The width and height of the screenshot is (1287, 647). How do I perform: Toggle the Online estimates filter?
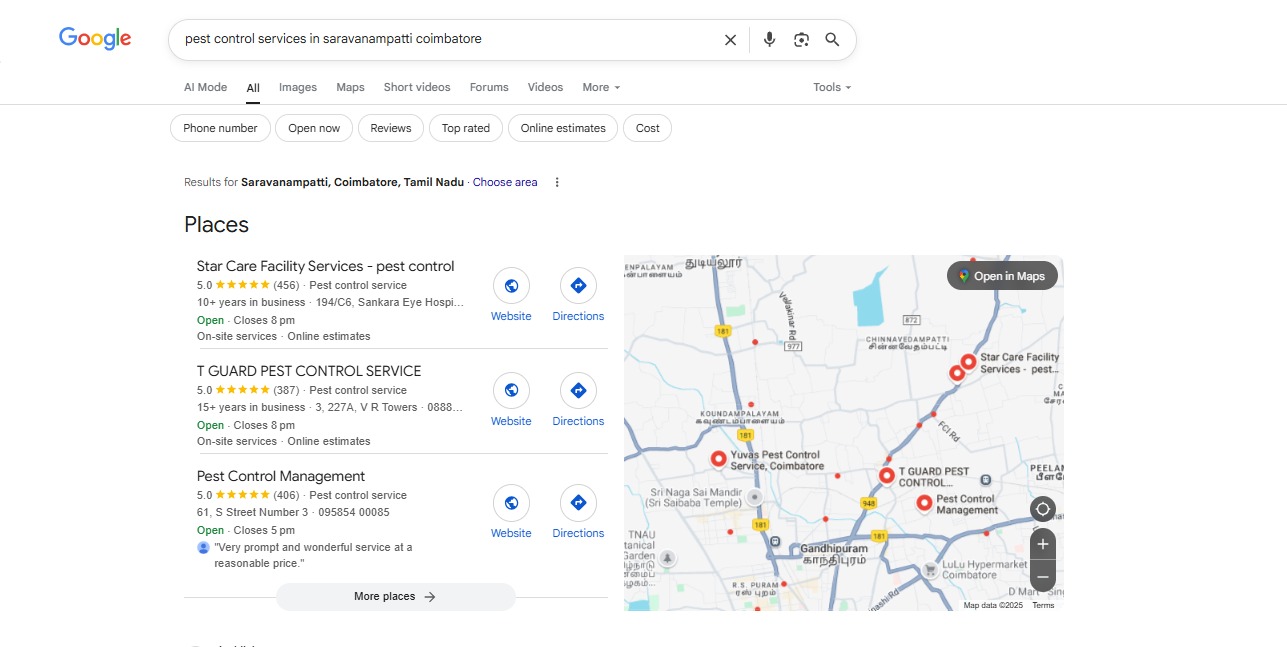click(x=563, y=128)
